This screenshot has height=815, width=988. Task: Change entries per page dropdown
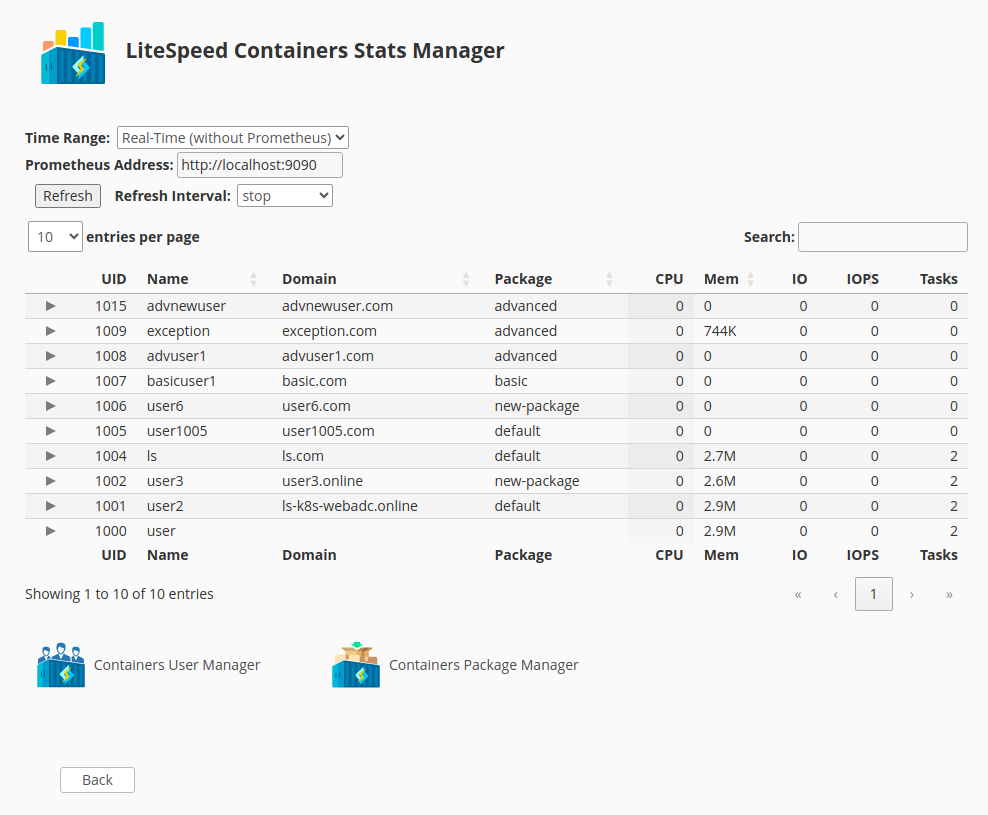(55, 237)
